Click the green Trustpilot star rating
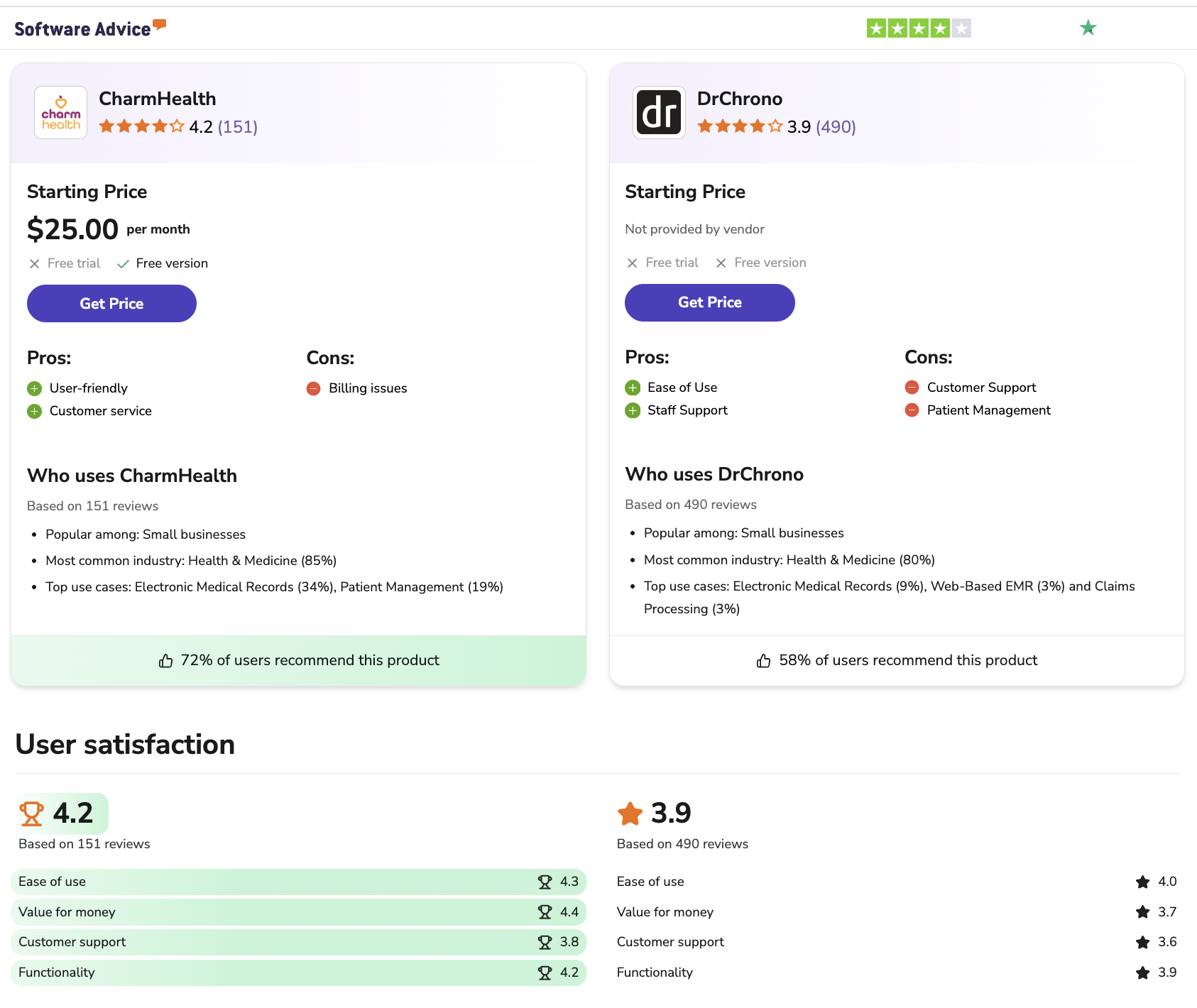This screenshot has width=1197, height=1008. coord(919,28)
